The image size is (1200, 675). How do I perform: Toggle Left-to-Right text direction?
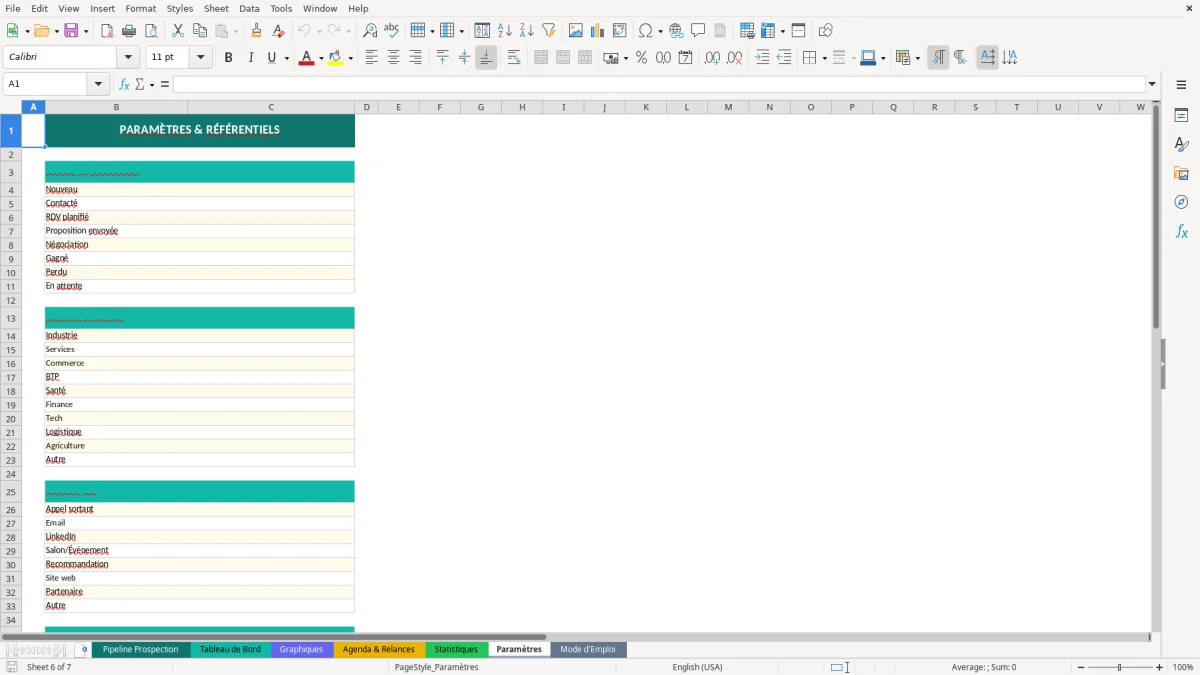pos(987,58)
